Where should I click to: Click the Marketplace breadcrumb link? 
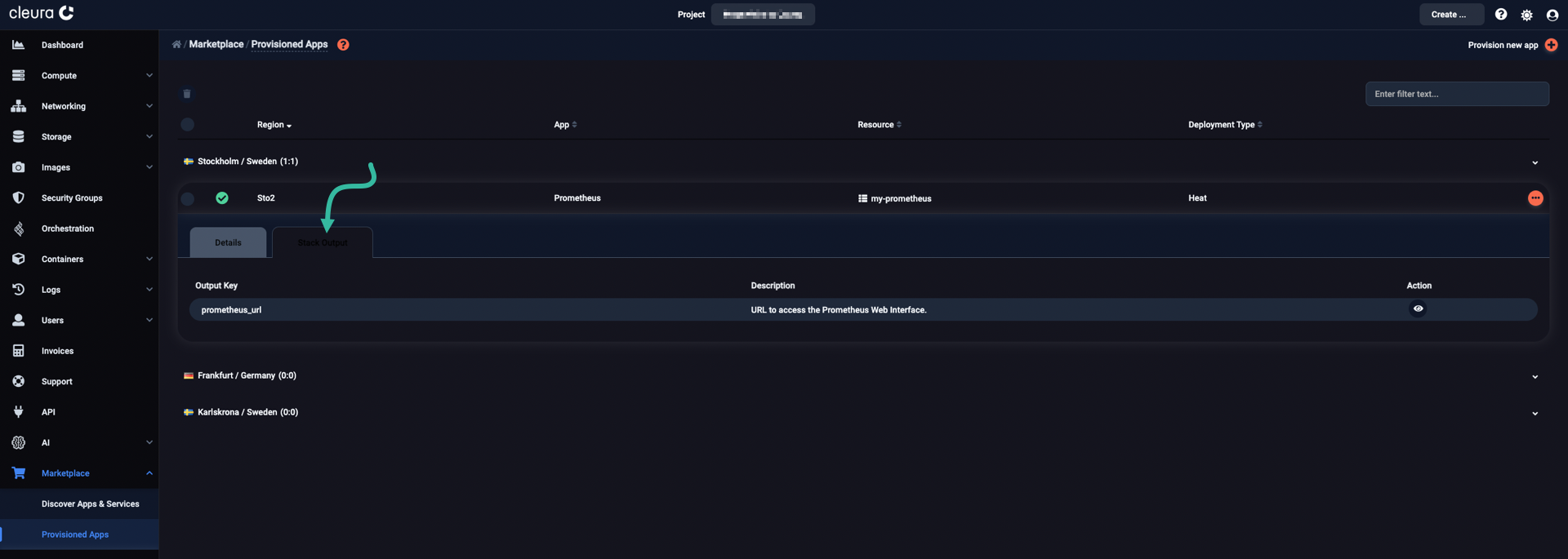216,44
